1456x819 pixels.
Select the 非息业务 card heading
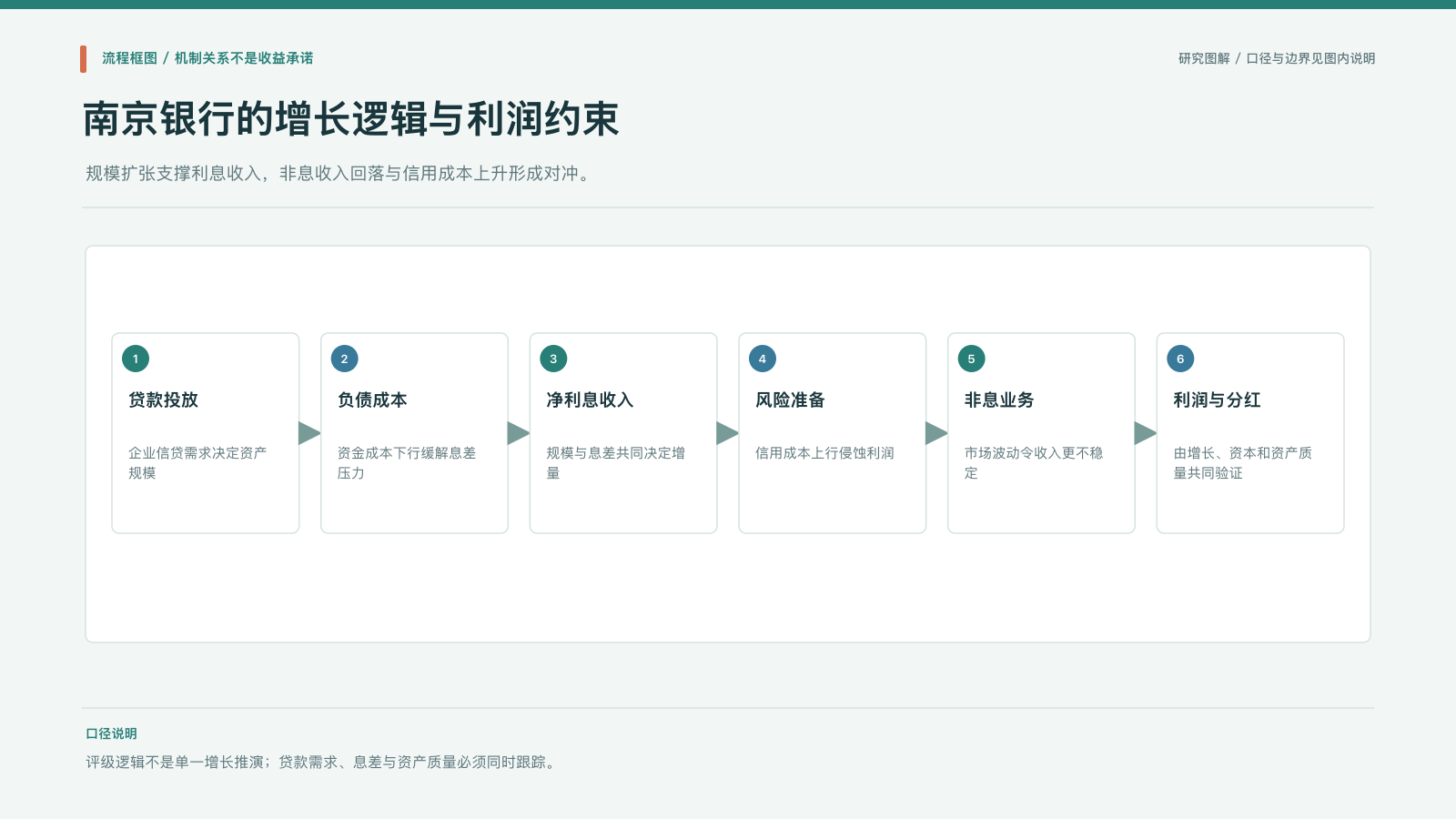pyautogui.click(x=999, y=399)
